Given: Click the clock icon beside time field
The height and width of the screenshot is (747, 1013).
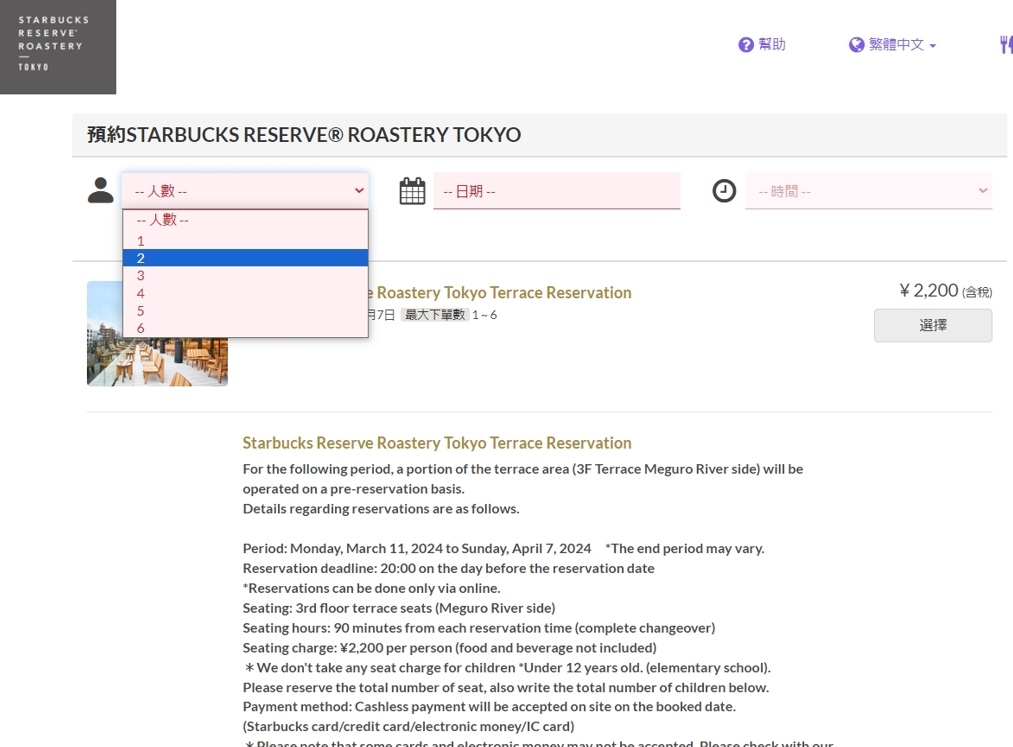Looking at the screenshot, I should pos(724,191).
